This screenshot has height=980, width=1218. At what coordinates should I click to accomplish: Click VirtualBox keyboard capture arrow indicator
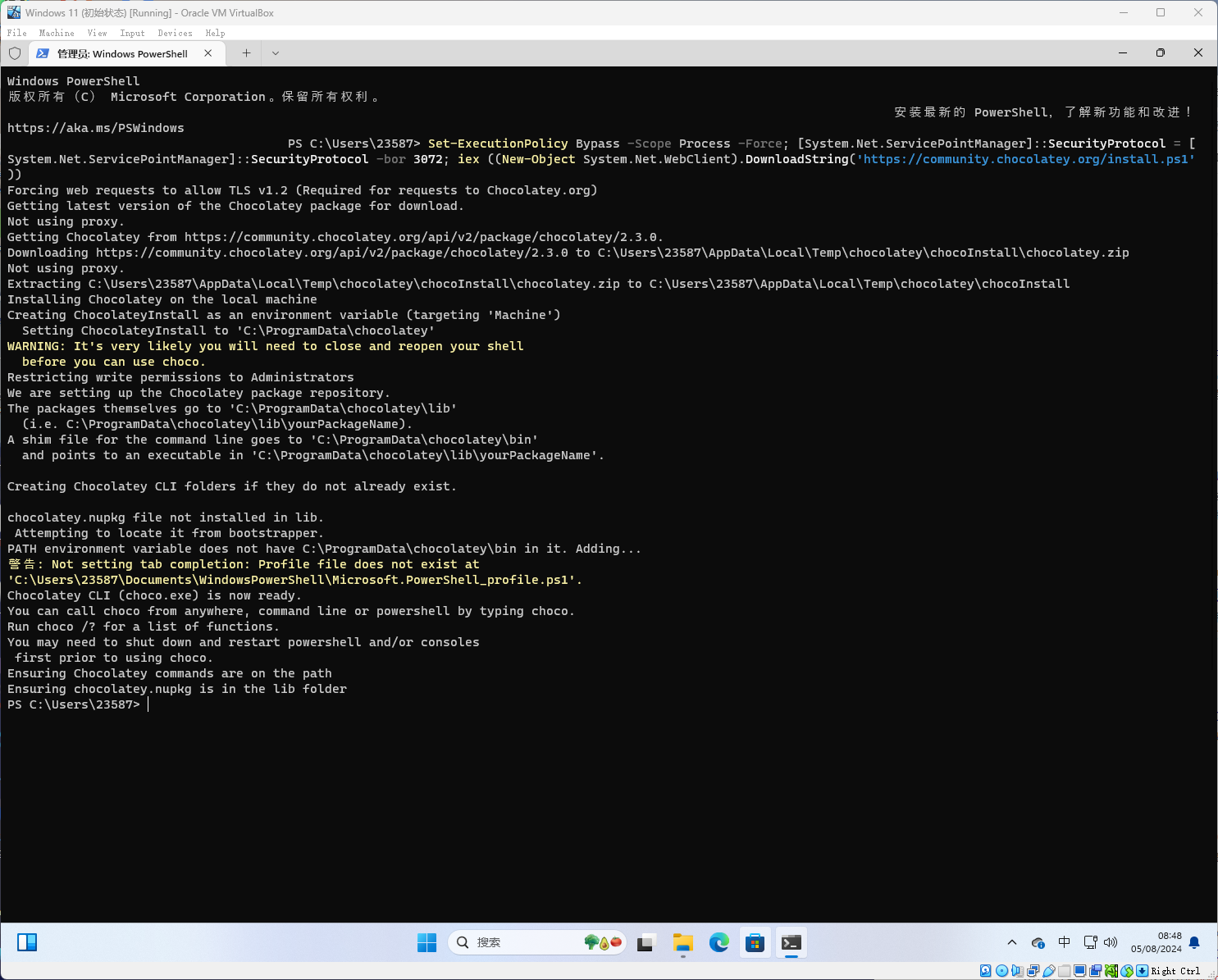(1142, 971)
